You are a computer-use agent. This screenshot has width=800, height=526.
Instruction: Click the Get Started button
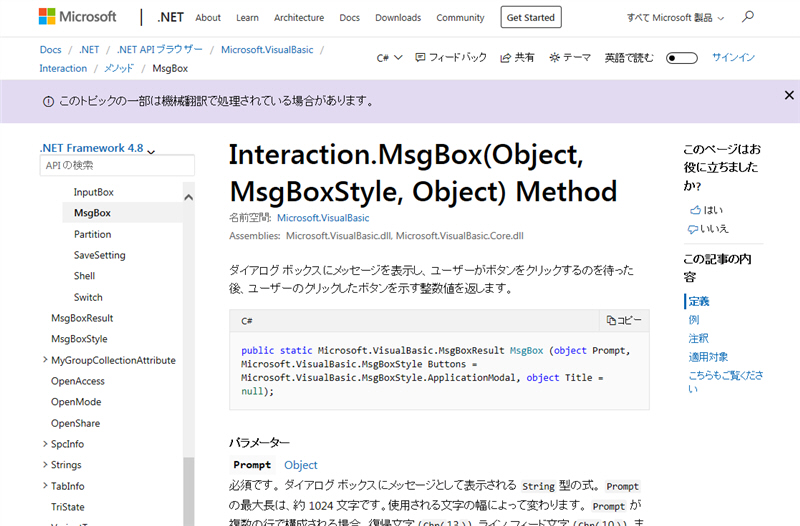(531, 17)
